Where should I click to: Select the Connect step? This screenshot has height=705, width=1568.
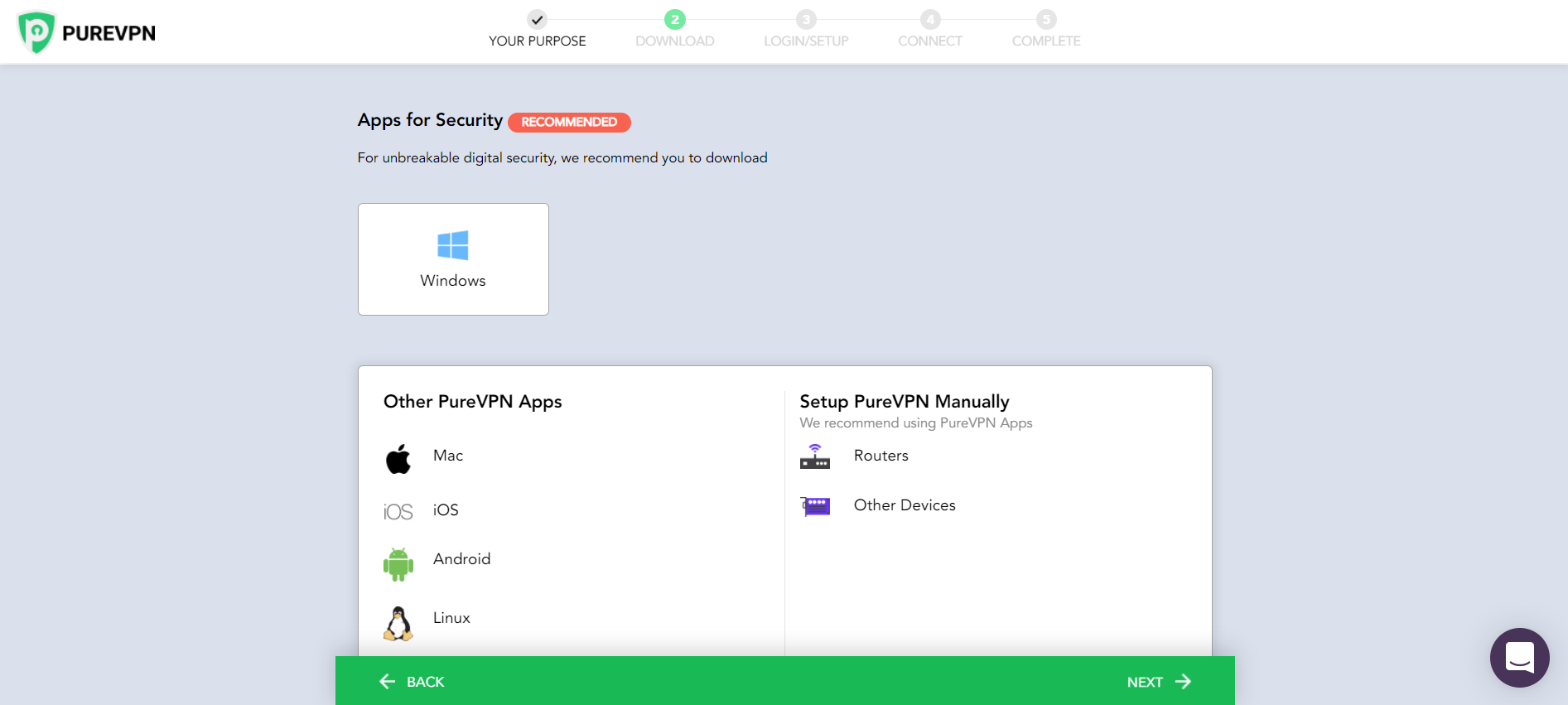click(930, 31)
